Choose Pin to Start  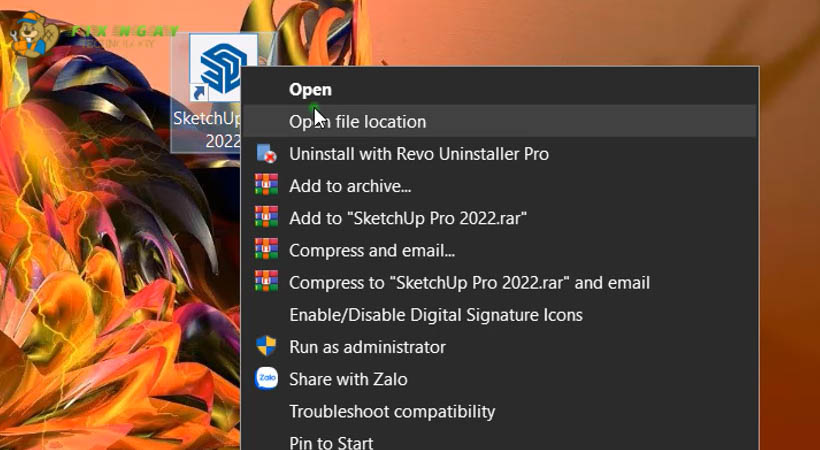pos(331,442)
